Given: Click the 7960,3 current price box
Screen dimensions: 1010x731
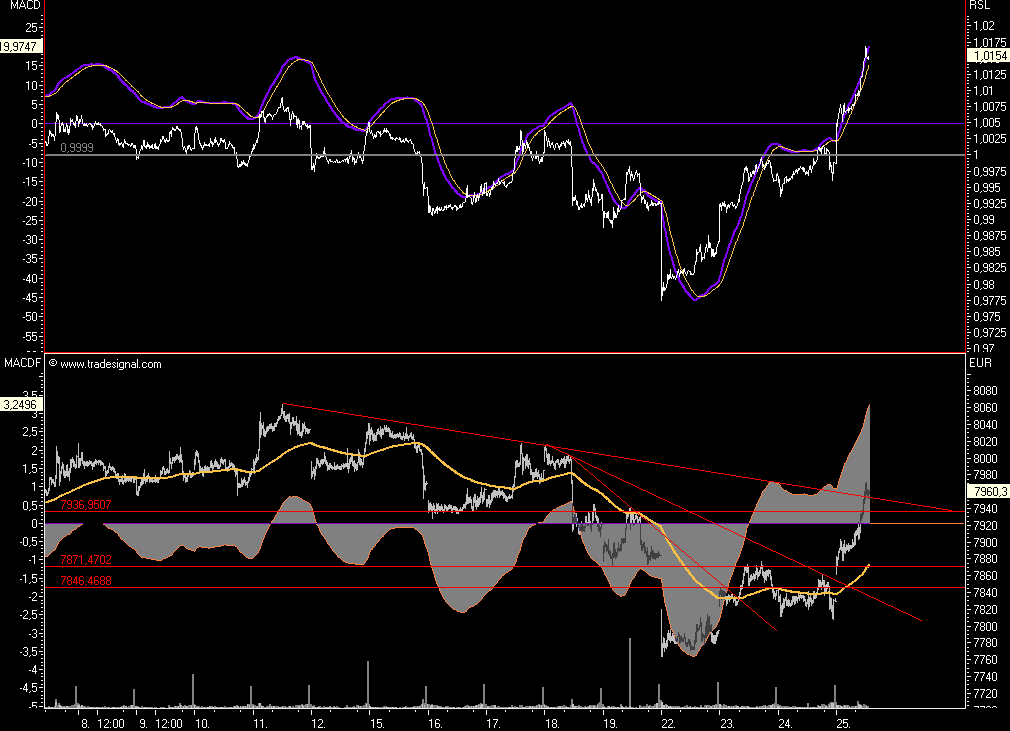Looking at the screenshot, I should [x=986, y=491].
